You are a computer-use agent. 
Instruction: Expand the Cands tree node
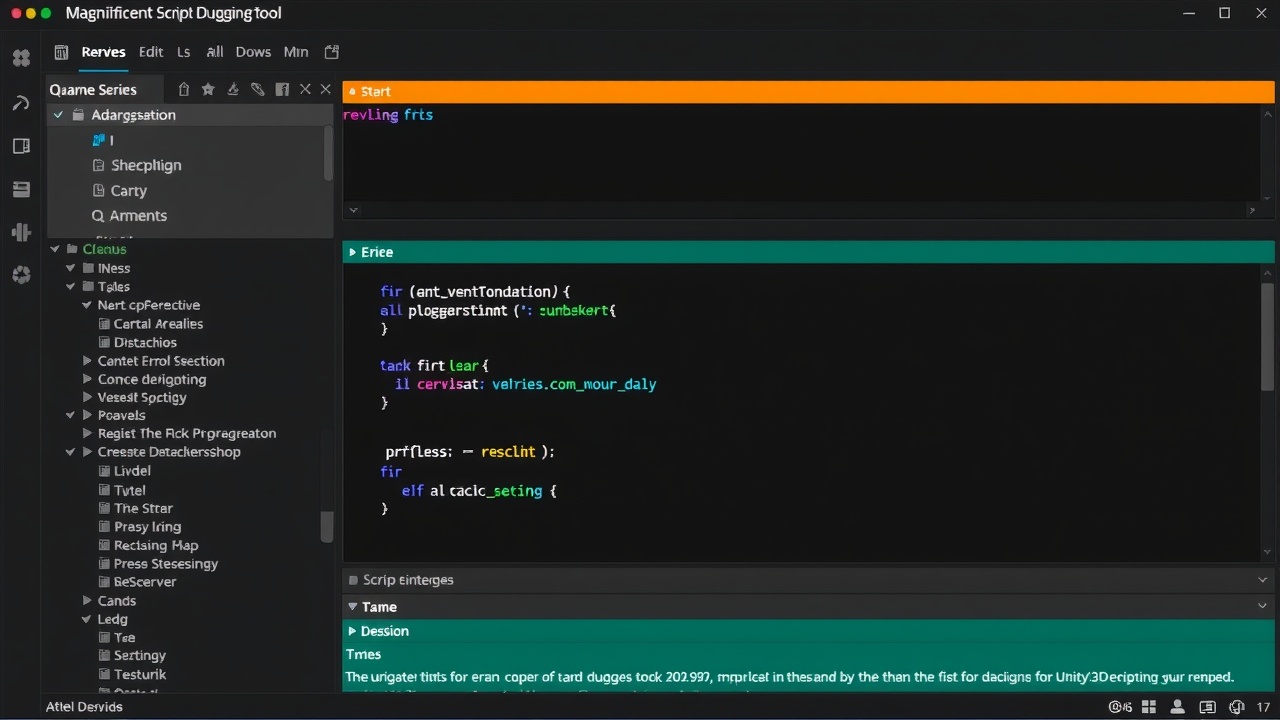coord(87,601)
